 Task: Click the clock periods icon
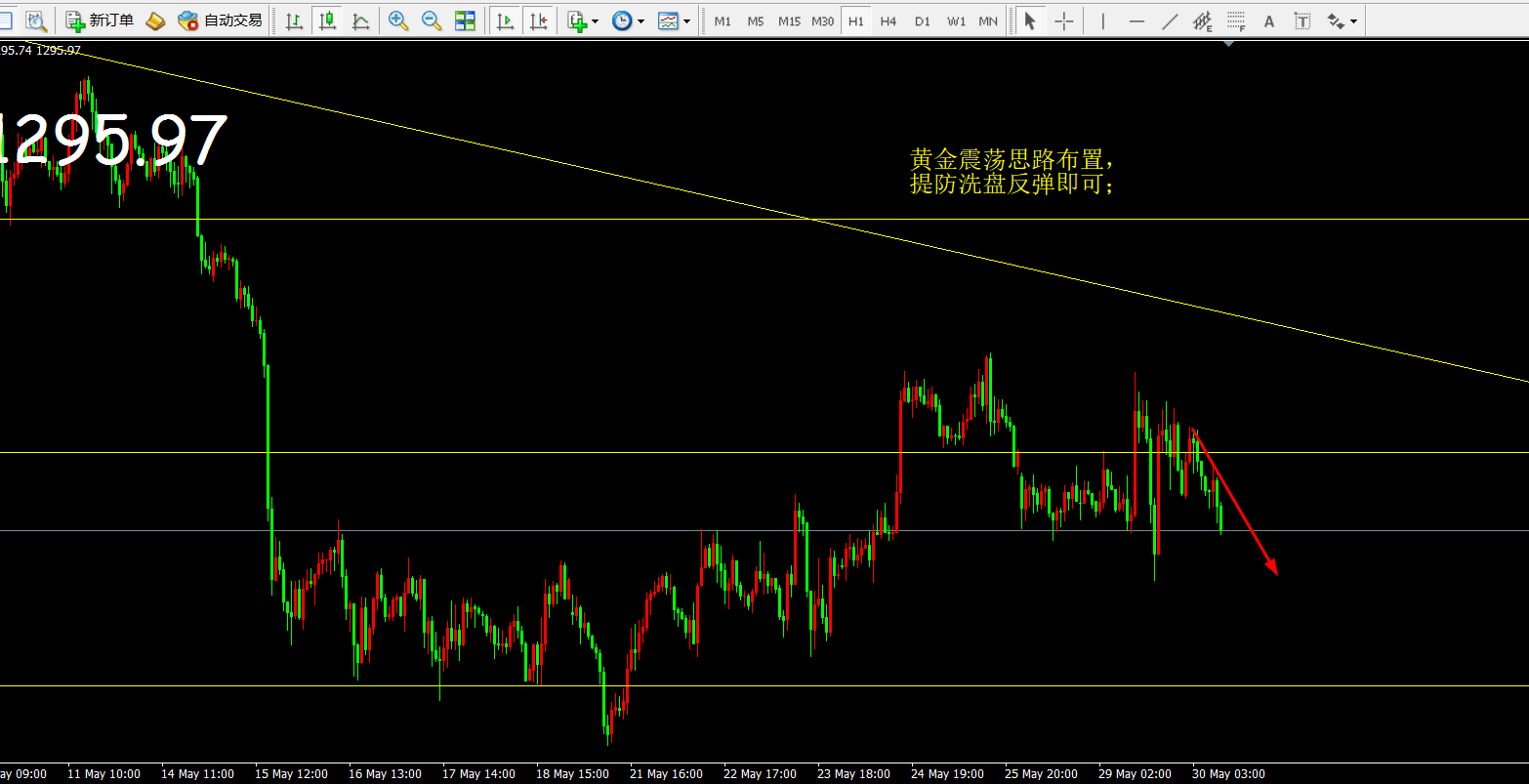[x=622, y=20]
